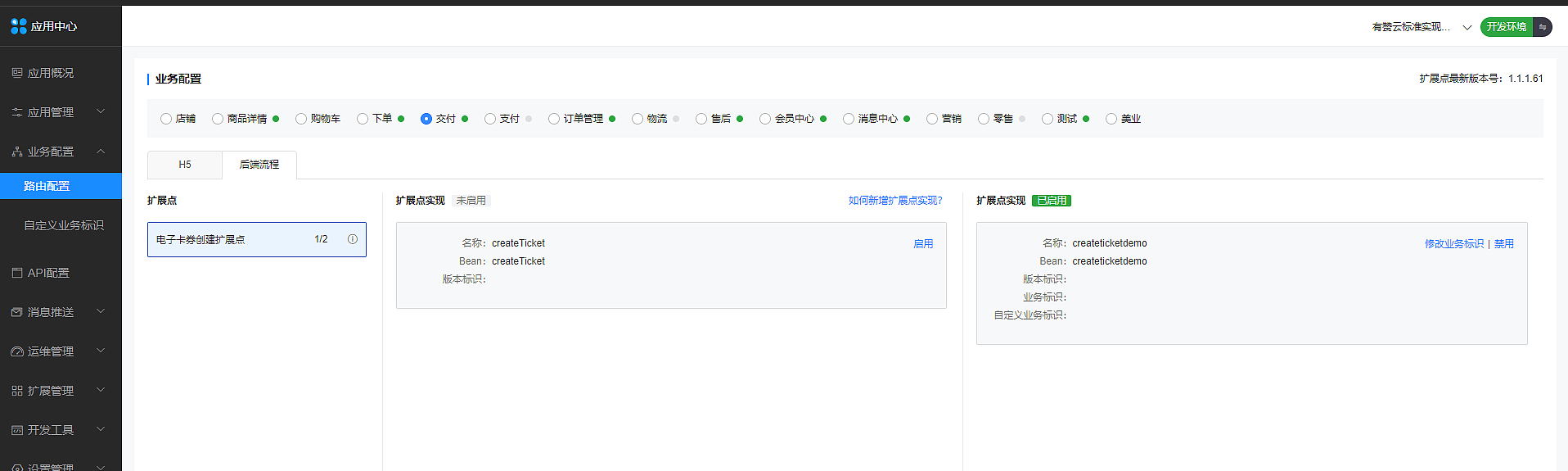Image resolution: width=1568 pixels, height=471 pixels.
Task: Click the API配置 icon in the sidebar
Action: [17, 273]
